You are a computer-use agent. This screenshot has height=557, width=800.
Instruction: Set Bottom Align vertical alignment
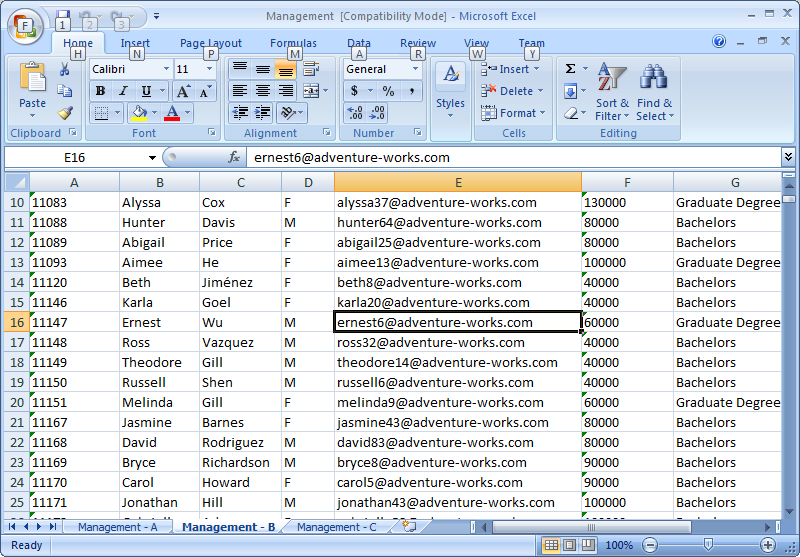point(286,69)
